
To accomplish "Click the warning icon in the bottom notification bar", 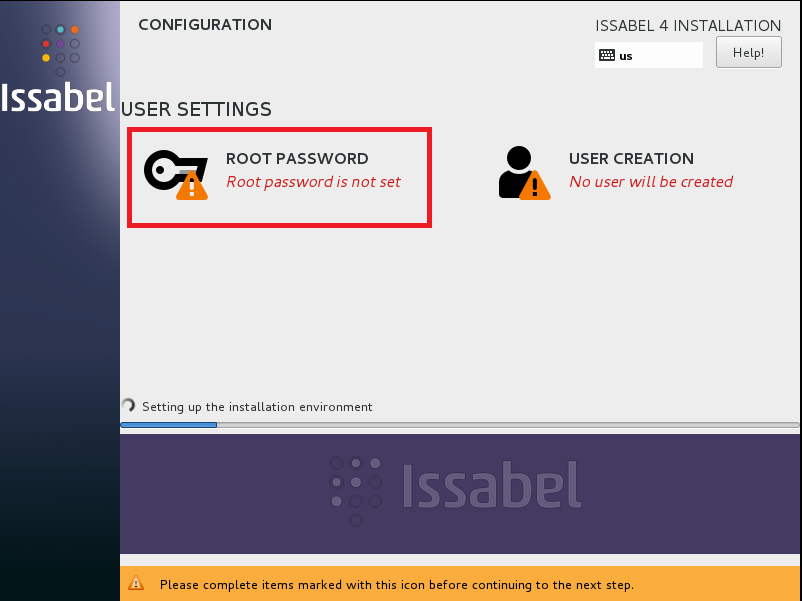I will (x=138, y=584).
